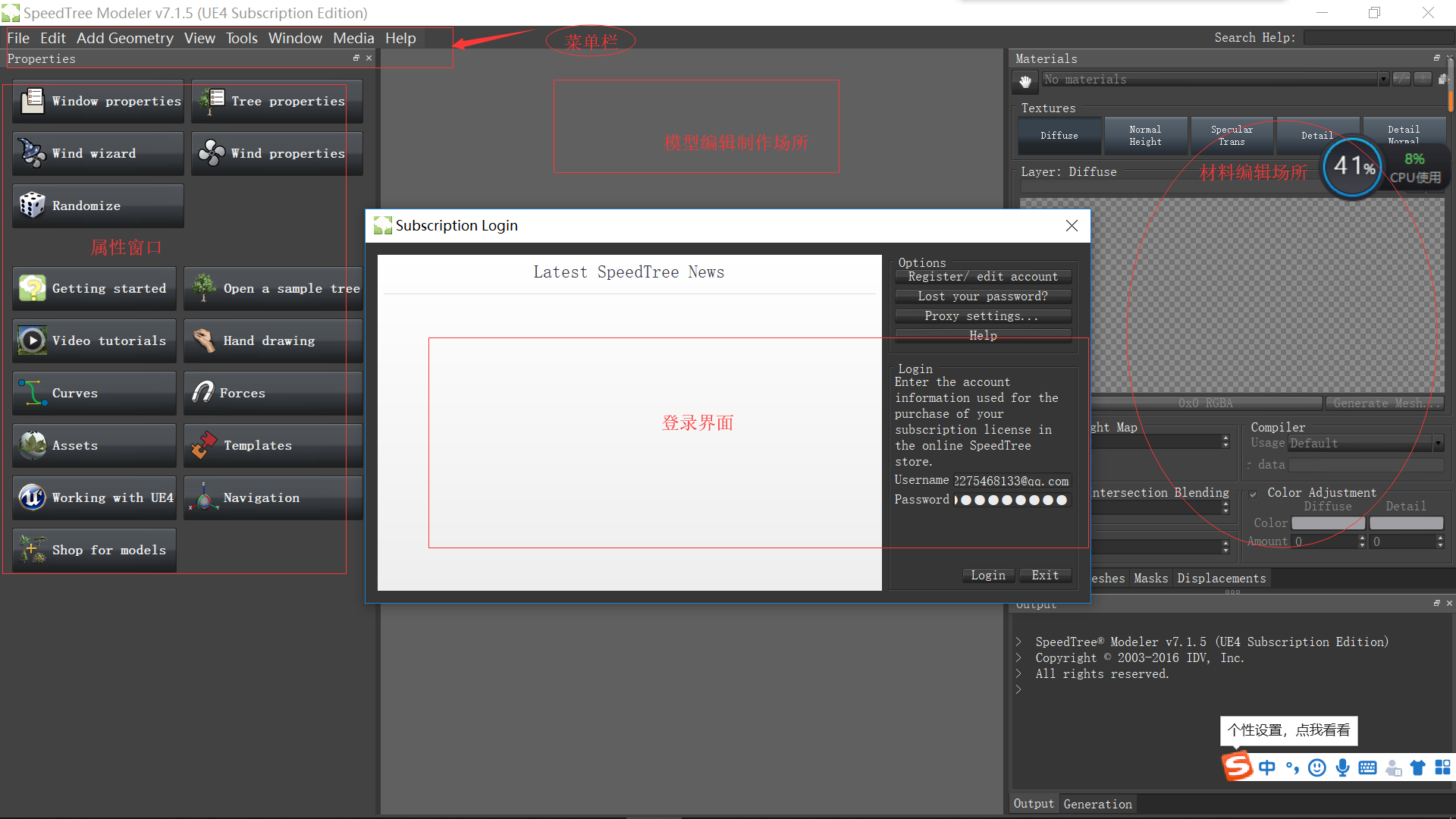Click the hand icon in Materials panel
The width and height of the screenshot is (1456, 819).
[x=1025, y=80]
